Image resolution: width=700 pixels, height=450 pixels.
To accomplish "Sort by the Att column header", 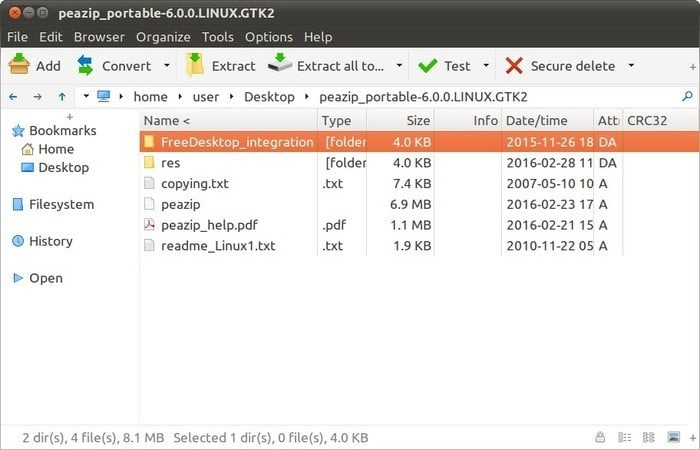I will click(x=608, y=121).
